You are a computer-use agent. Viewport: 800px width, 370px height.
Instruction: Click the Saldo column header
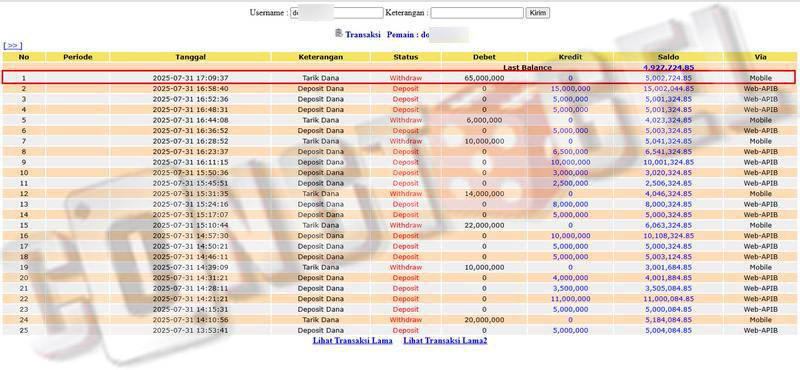pos(668,57)
